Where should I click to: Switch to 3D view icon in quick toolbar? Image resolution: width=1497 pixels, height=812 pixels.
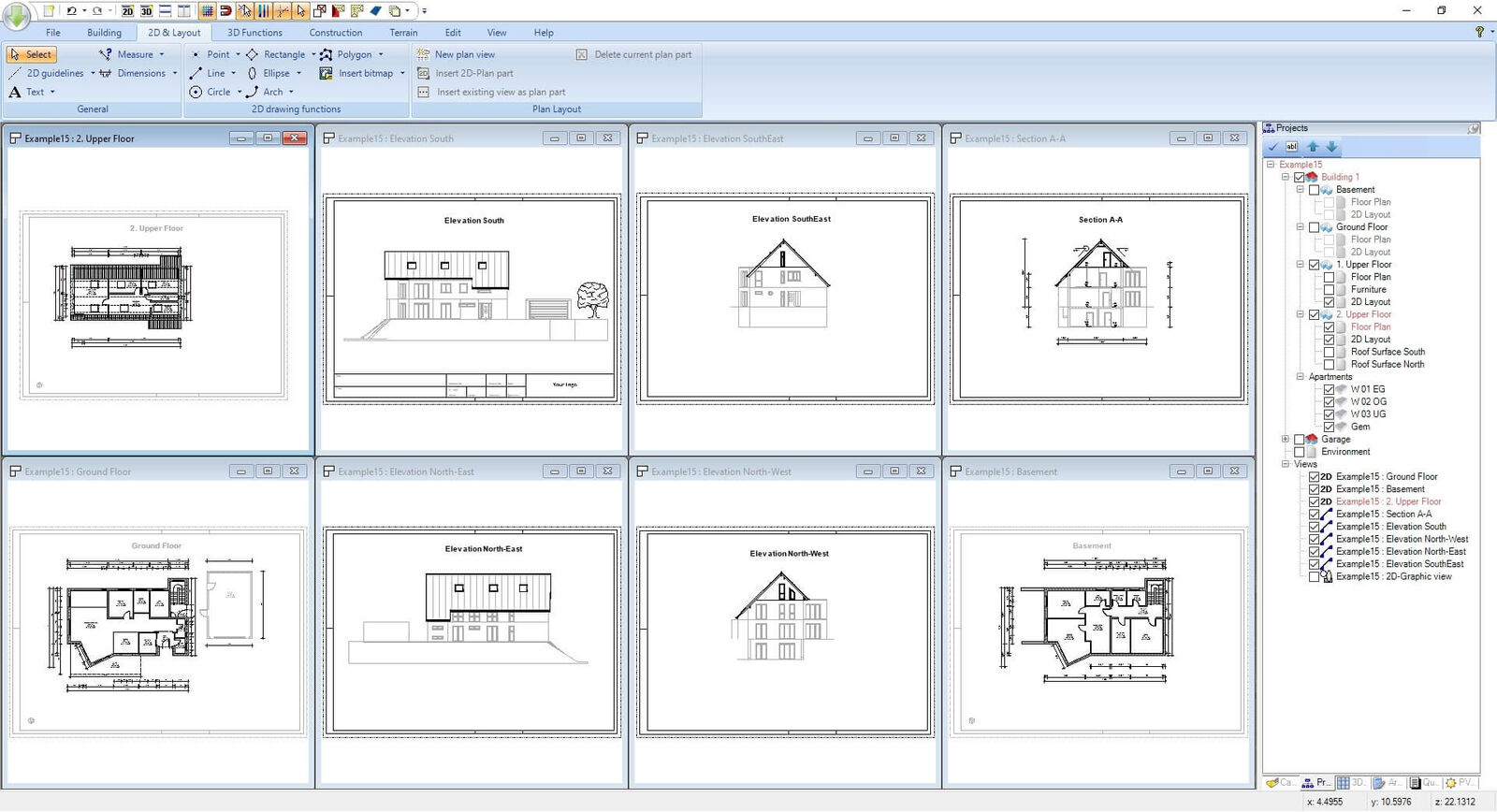click(x=147, y=11)
